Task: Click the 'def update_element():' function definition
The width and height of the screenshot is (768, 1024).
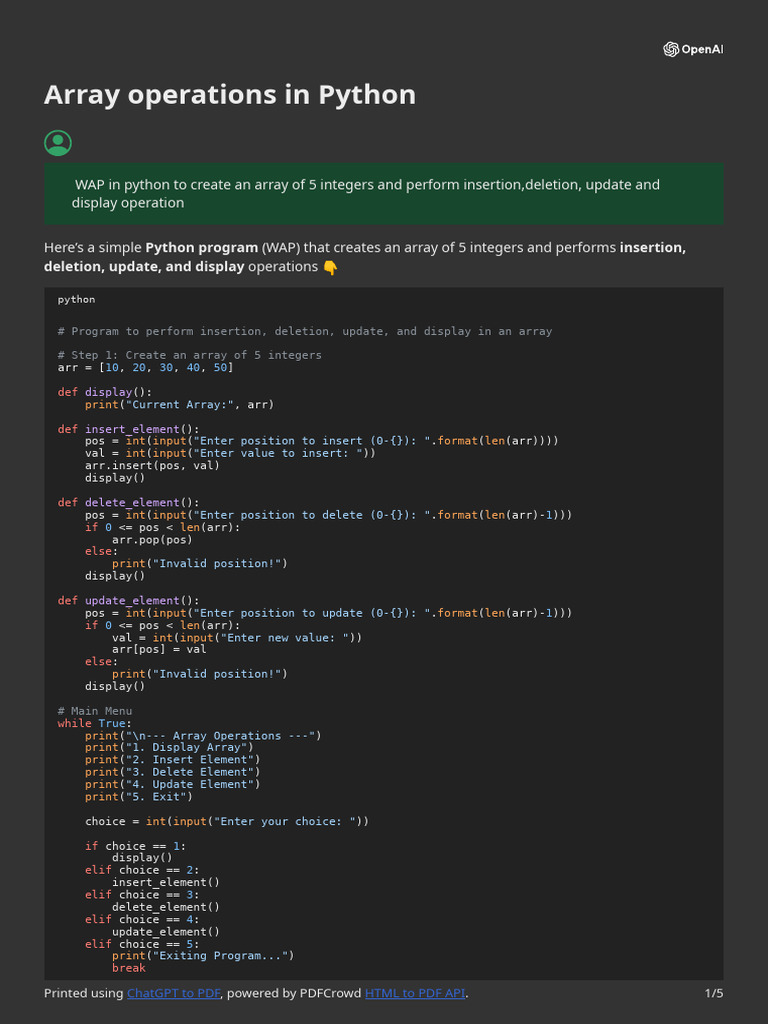Action: click(x=128, y=601)
